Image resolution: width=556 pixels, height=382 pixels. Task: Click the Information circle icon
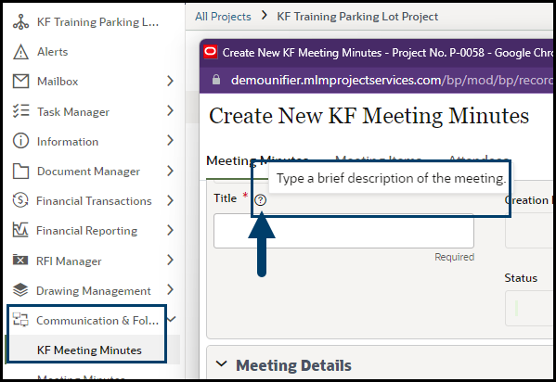(21, 141)
